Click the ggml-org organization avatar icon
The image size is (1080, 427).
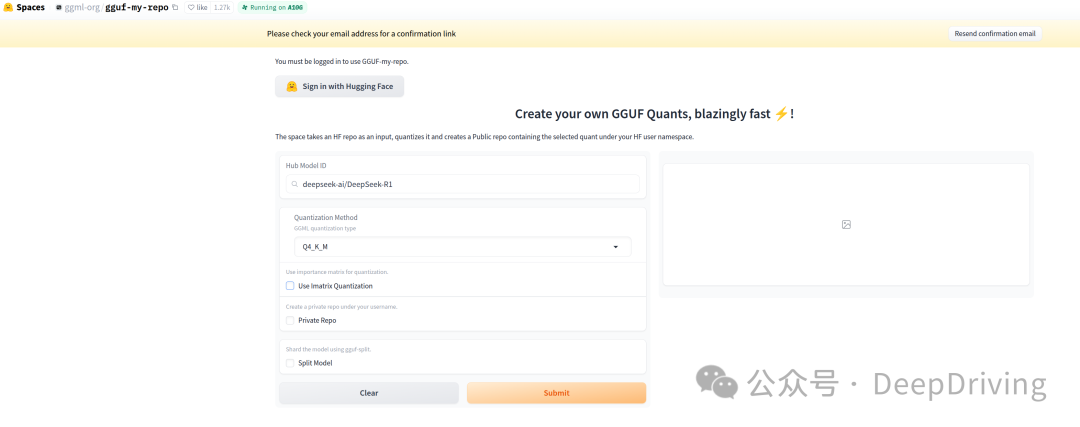pos(59,7)
